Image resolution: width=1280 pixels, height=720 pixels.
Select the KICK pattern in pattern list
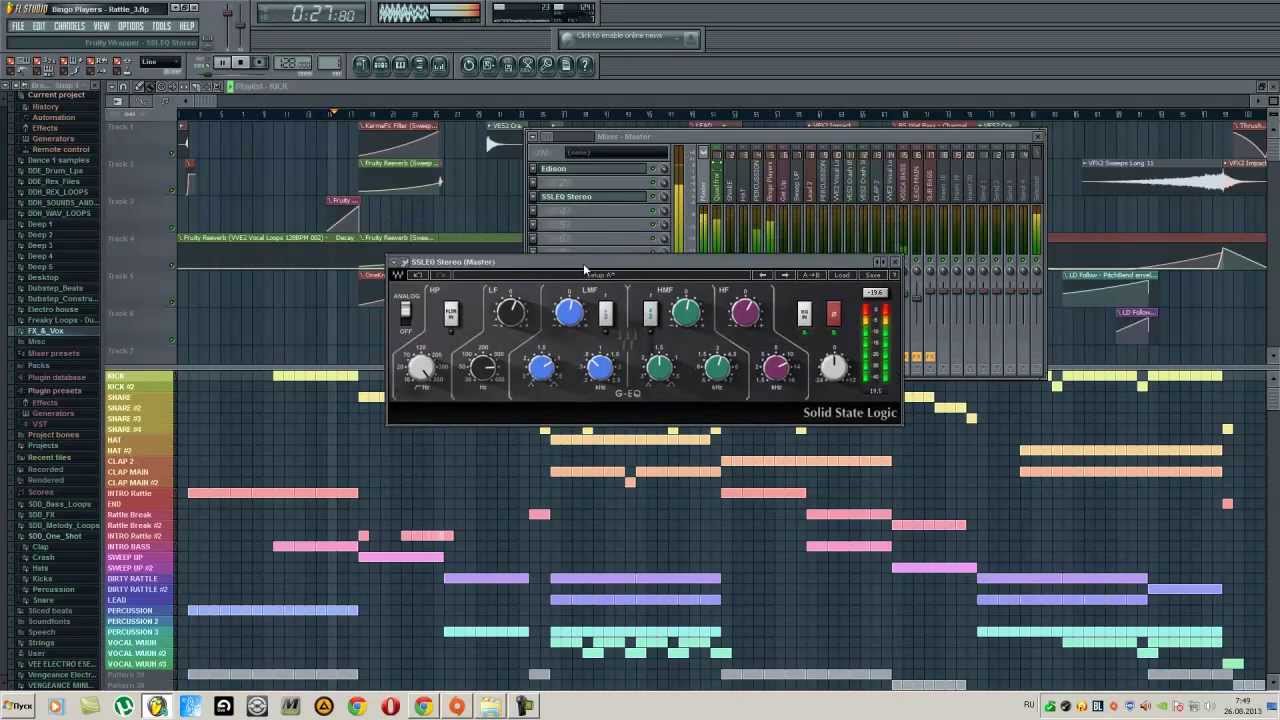[139, 376]
